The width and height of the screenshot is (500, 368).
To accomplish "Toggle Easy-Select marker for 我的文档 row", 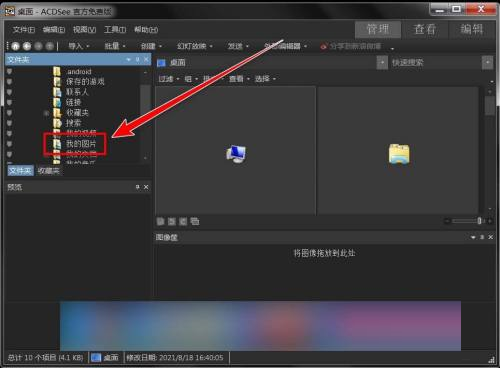I will click(x=9, y=154).
